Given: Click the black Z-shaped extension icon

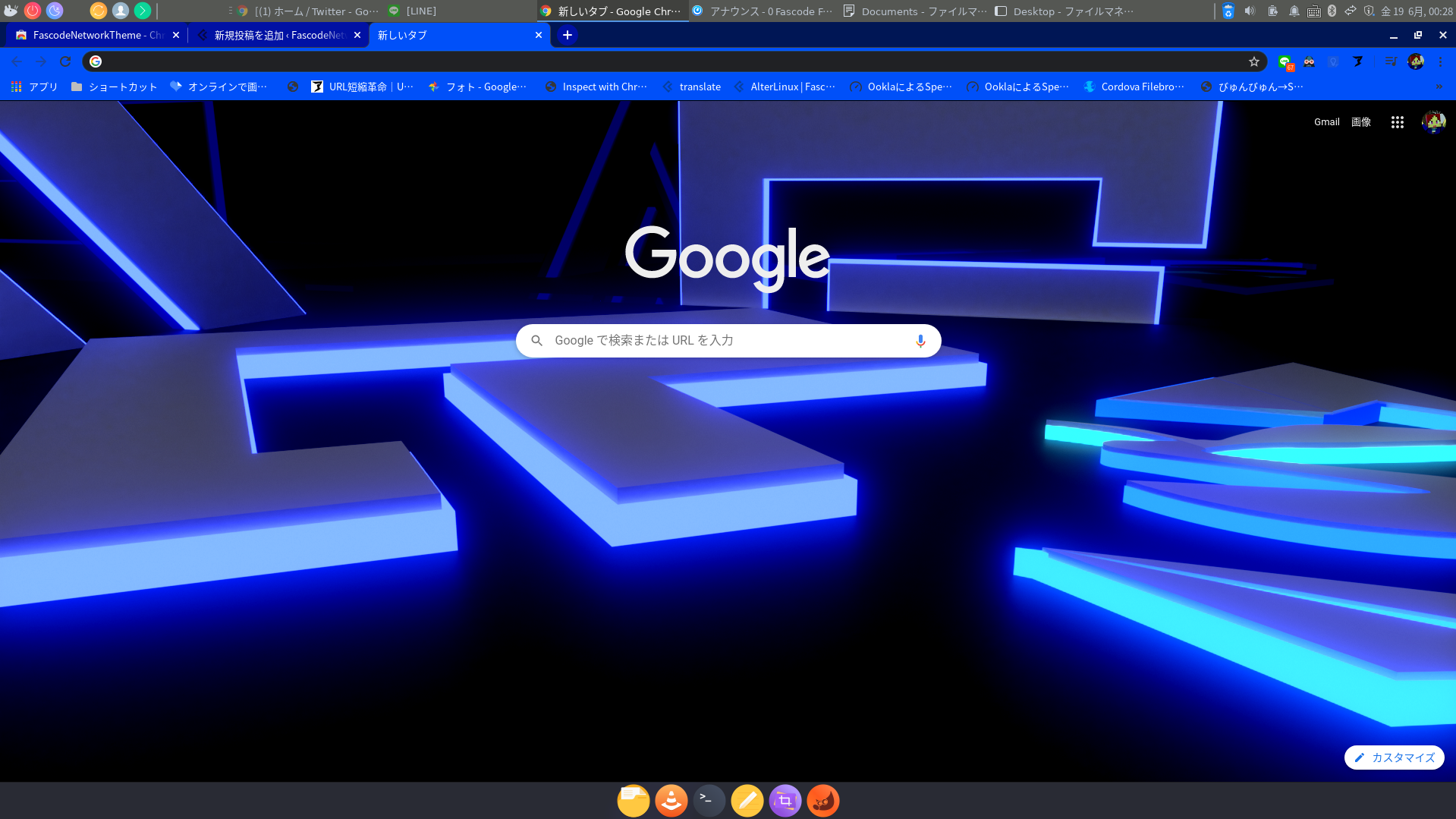Looking at the screenshot, I should click(x=1358, y=61).
